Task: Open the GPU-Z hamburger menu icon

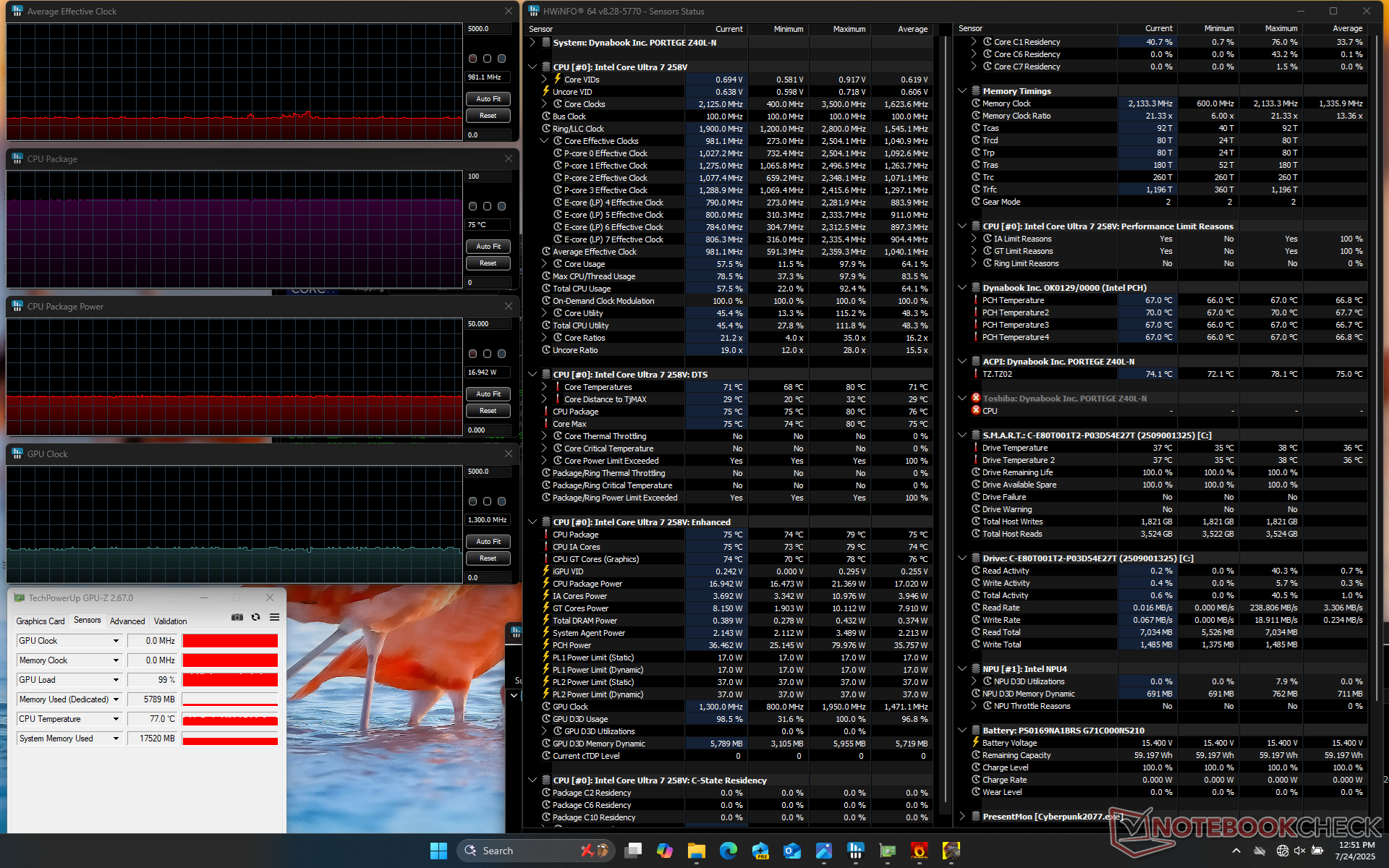Action: 274,617
